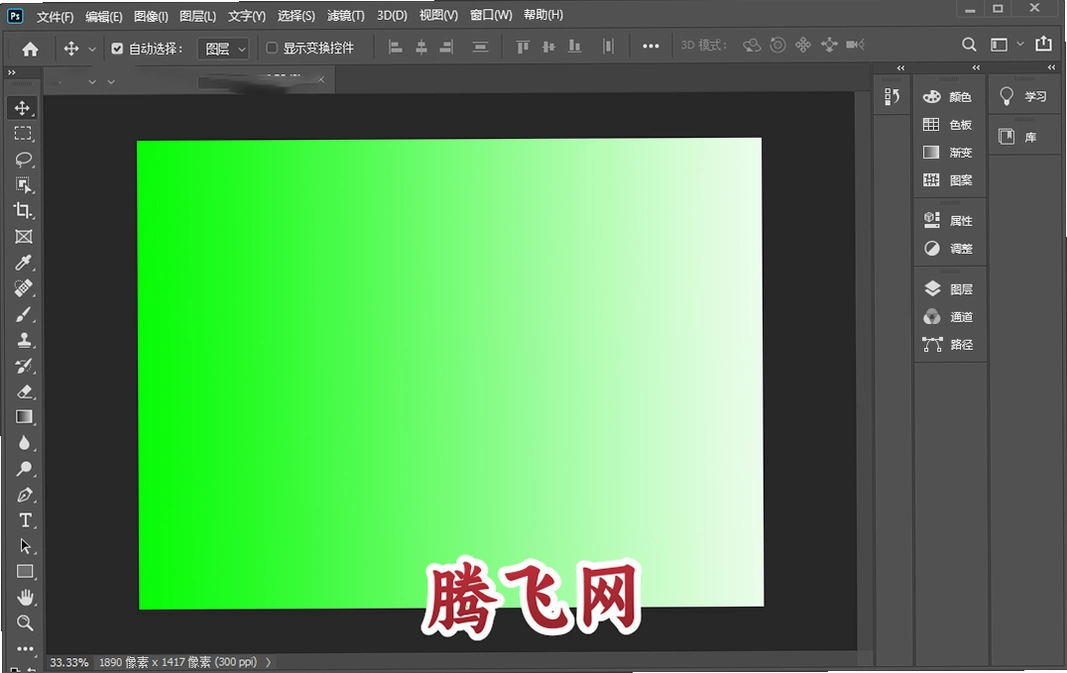This screenshot has width=1067, height=673.
Task: Select the Path Selection tool
Action: point(24,546)
